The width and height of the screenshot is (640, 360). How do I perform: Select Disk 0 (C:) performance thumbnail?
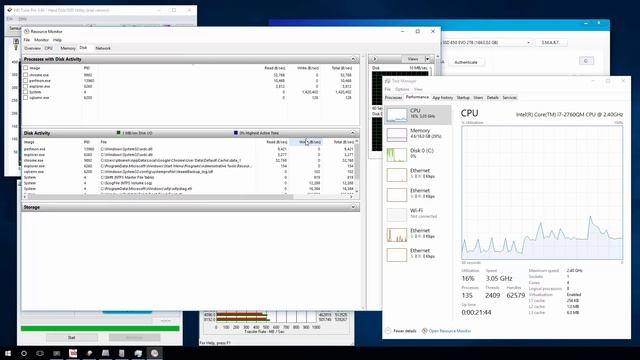click(x=397, y=155)
